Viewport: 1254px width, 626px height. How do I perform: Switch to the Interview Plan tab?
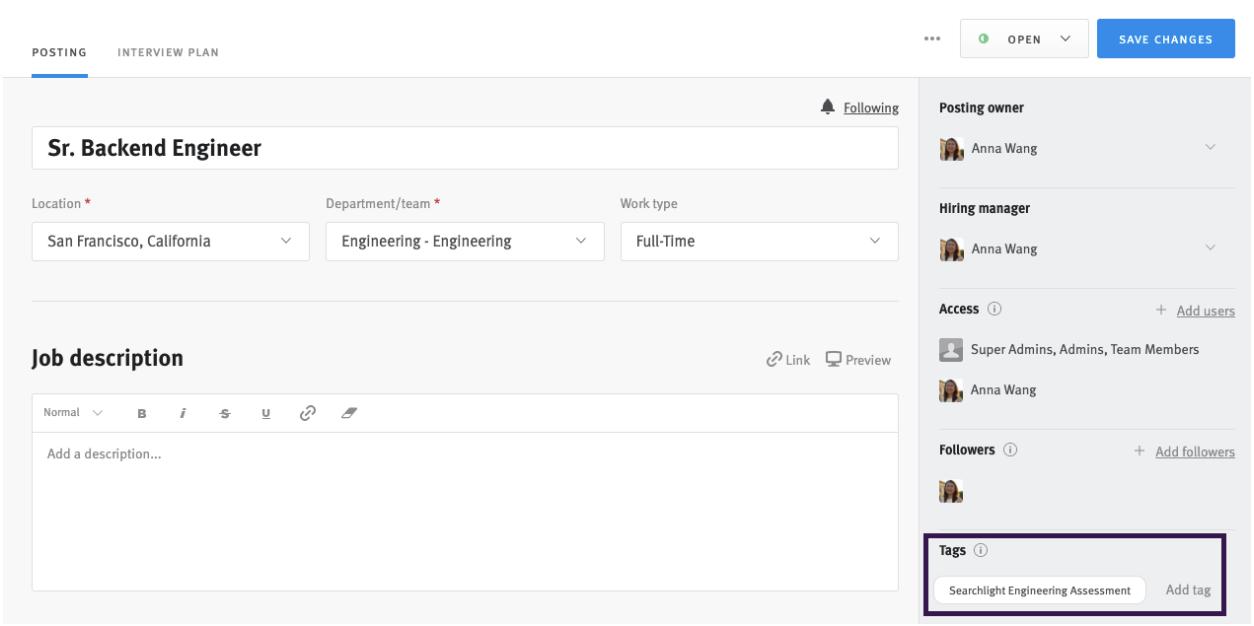168,52
